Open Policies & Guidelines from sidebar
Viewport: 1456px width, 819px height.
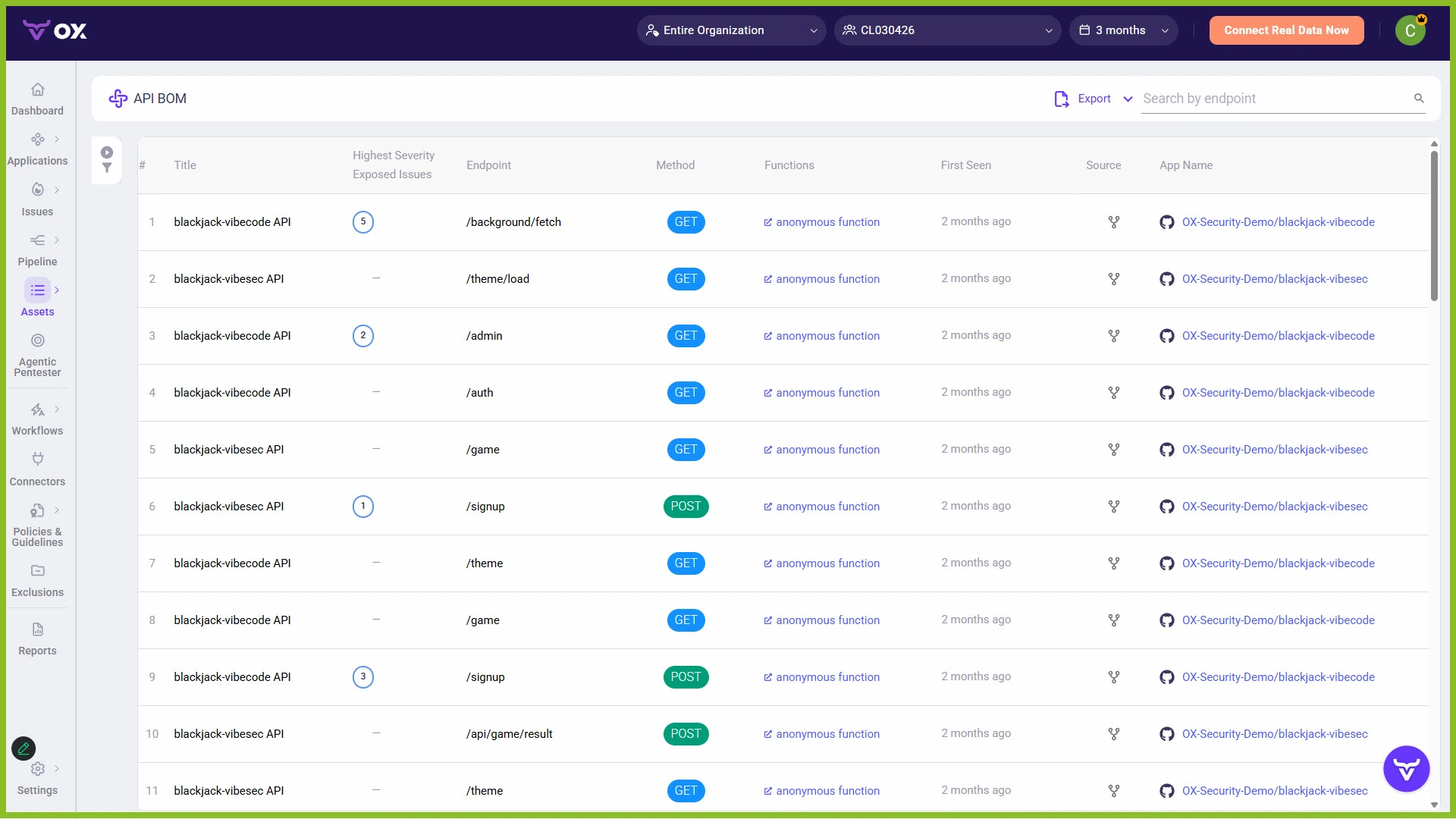[x=37, y=511]
